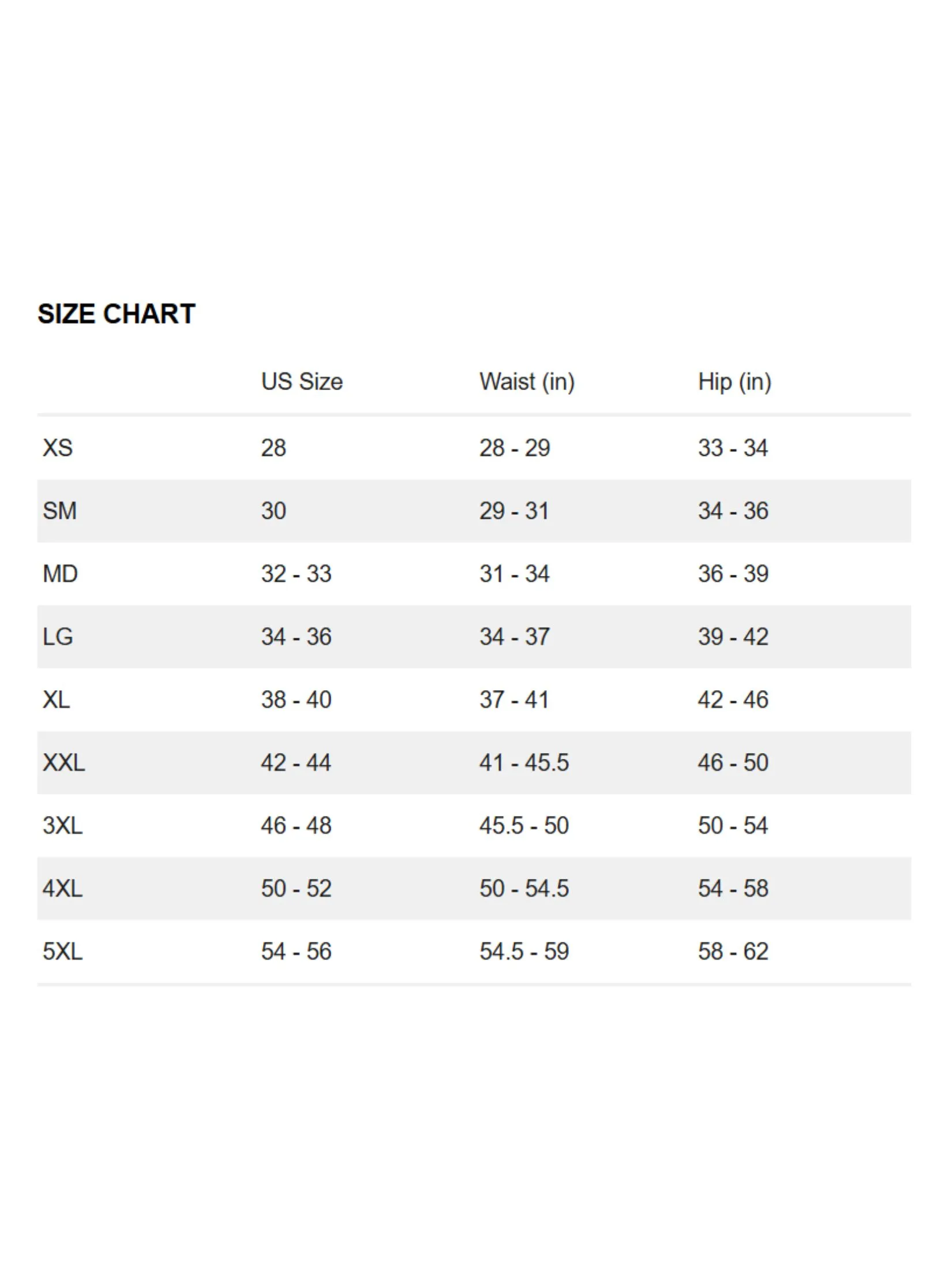
Task: Select the 45.5 - 50 waist value
Action: click(524, 825)
